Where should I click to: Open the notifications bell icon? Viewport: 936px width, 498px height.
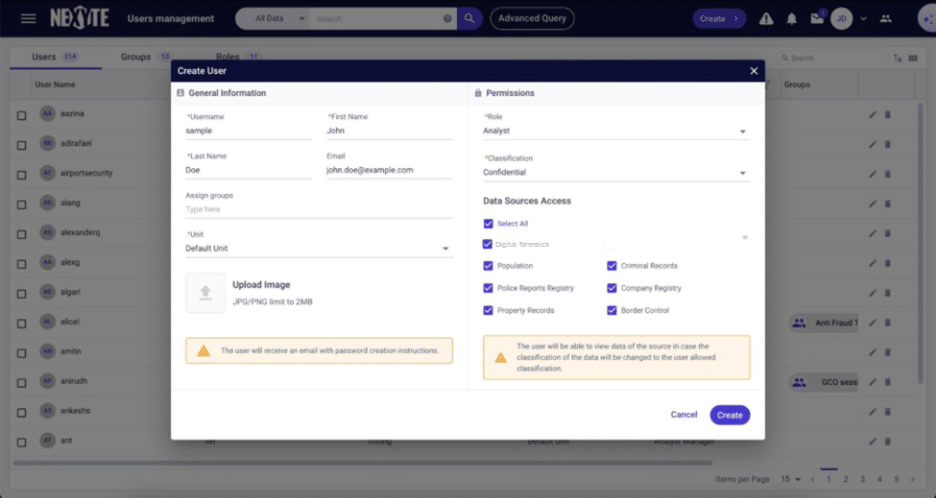point(792,19)
